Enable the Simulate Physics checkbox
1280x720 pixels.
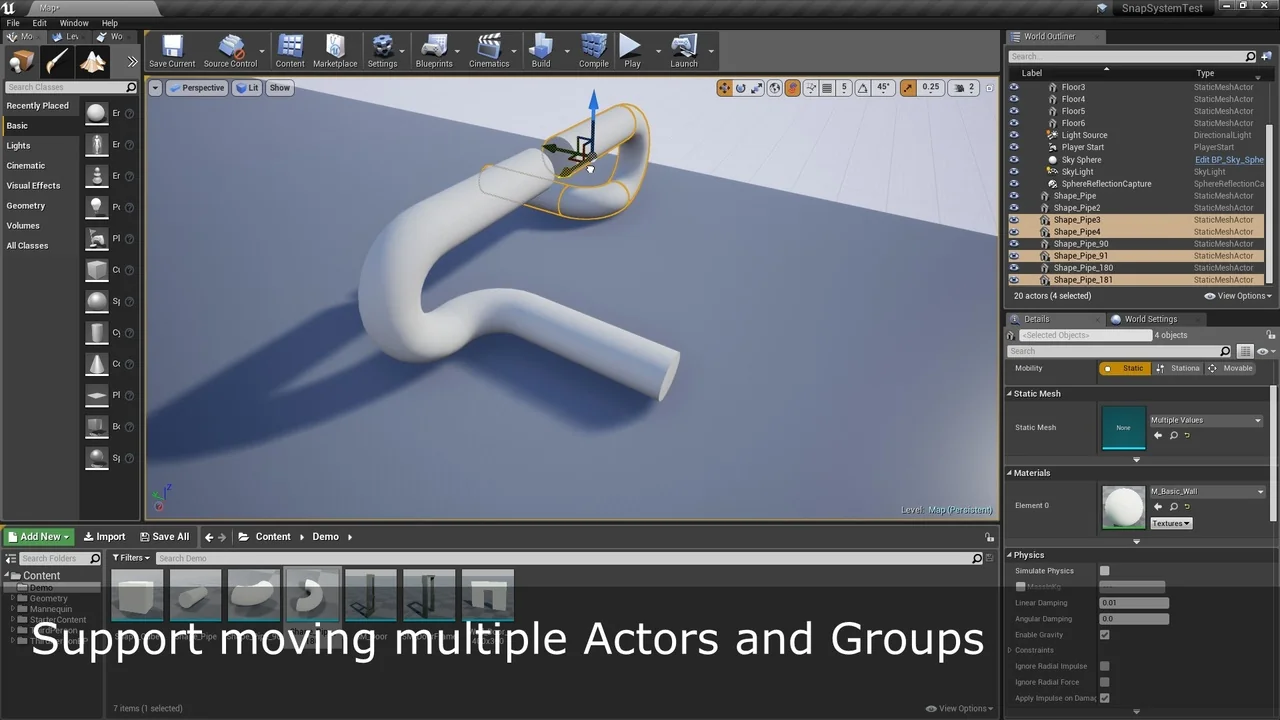[1105, 571]
